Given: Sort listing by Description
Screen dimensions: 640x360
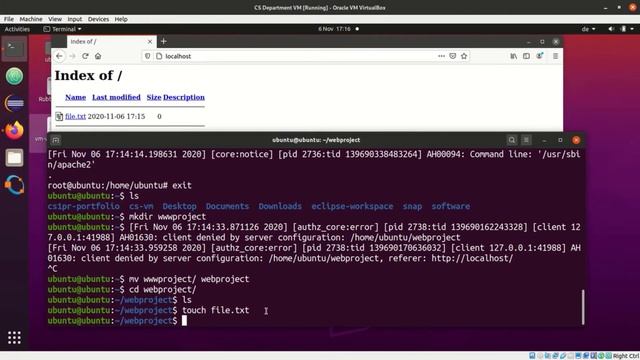Looking at the screenshot, I should 184,97.
